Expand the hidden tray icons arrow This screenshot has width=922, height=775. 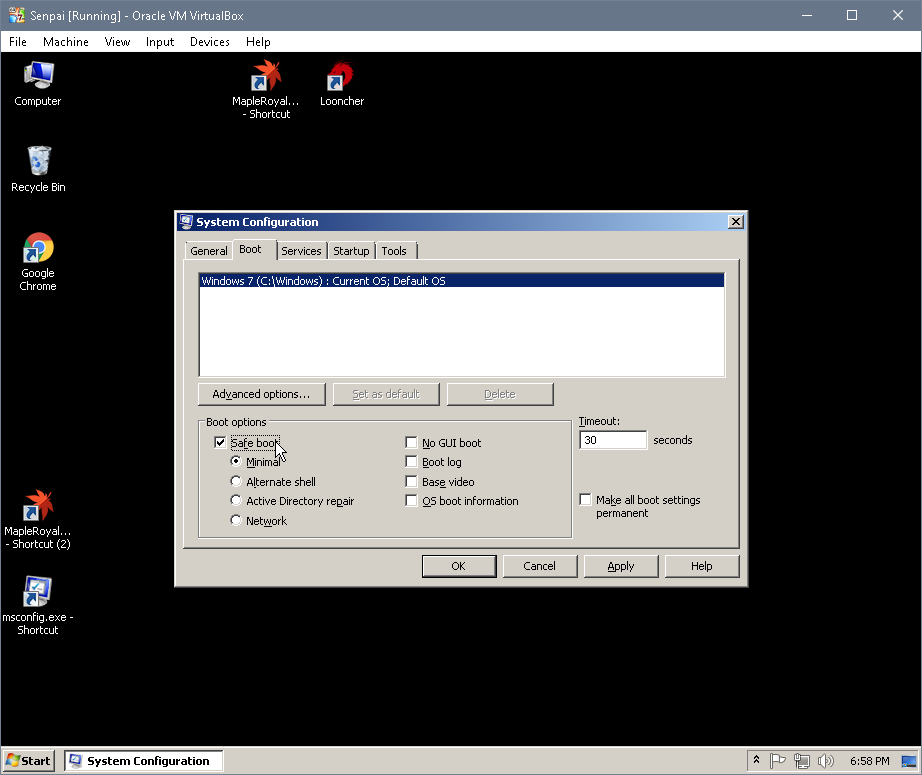757,760
